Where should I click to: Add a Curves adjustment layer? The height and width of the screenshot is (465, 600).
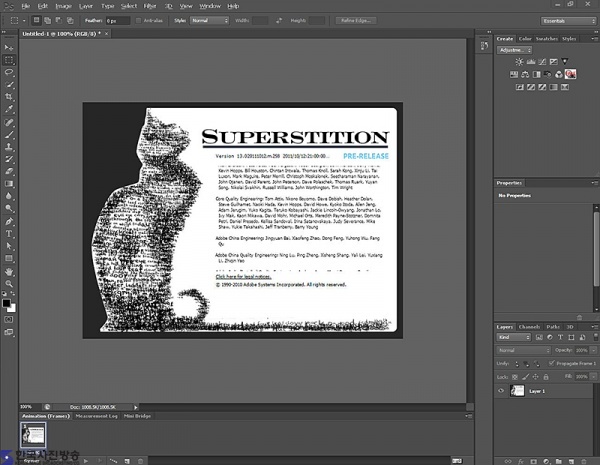[x=542, y=62]
